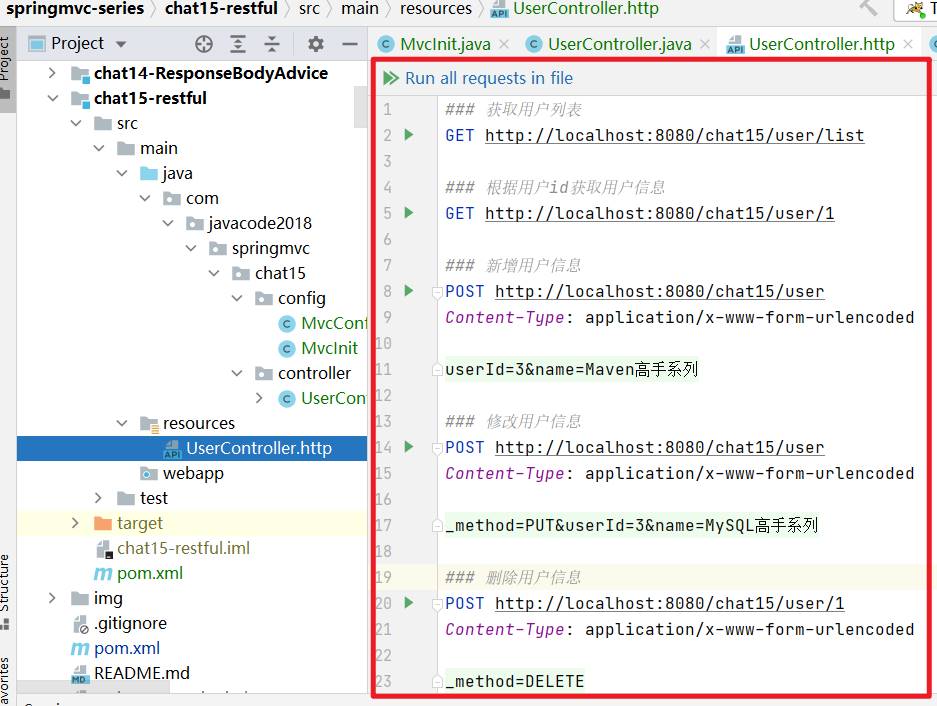This screenshot has height=706, width=937.
Task: Collapse the main folder
Action: click(99, 148)
